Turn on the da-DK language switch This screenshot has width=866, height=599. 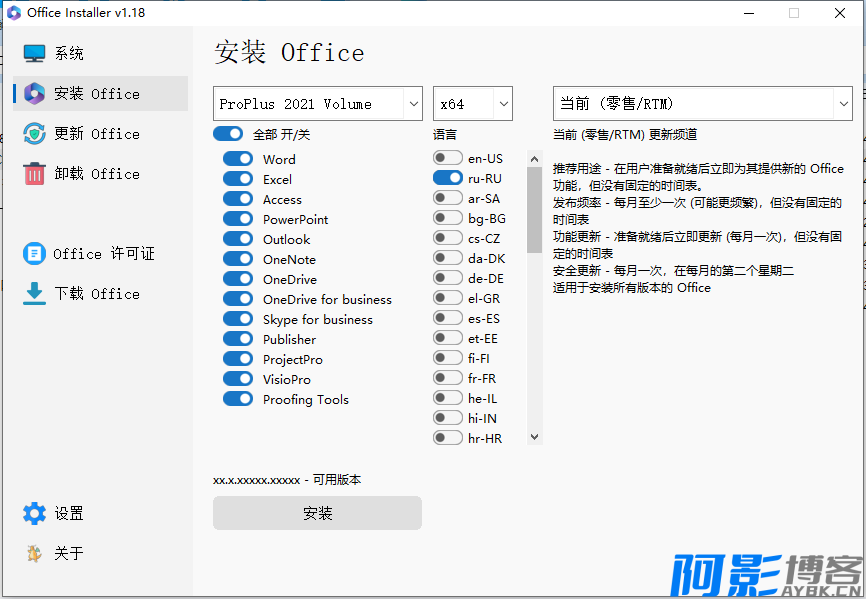coord(447,258)
